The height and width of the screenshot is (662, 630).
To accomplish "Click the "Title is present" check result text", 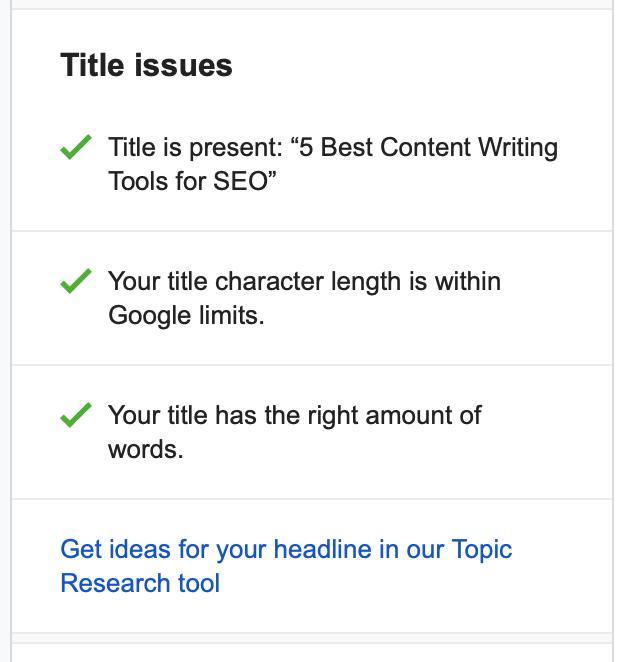I will pos(195,148).
